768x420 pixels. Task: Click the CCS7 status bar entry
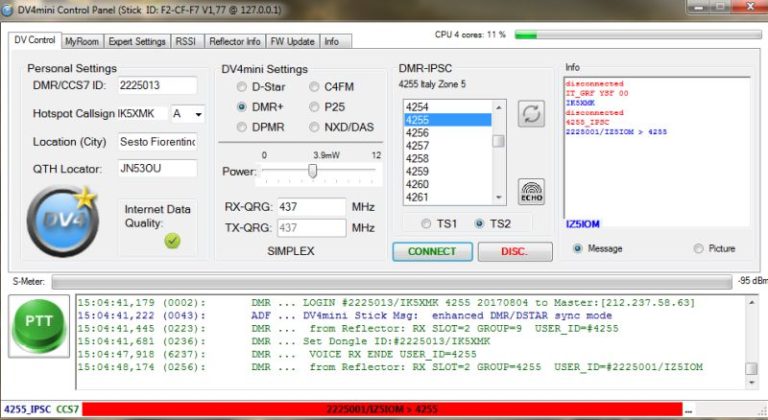(68, 409)
